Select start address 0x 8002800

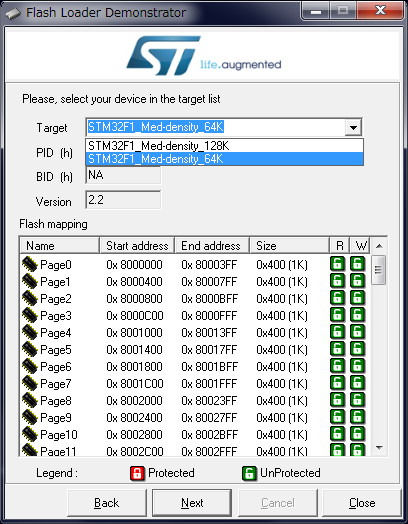click(134, 435)
